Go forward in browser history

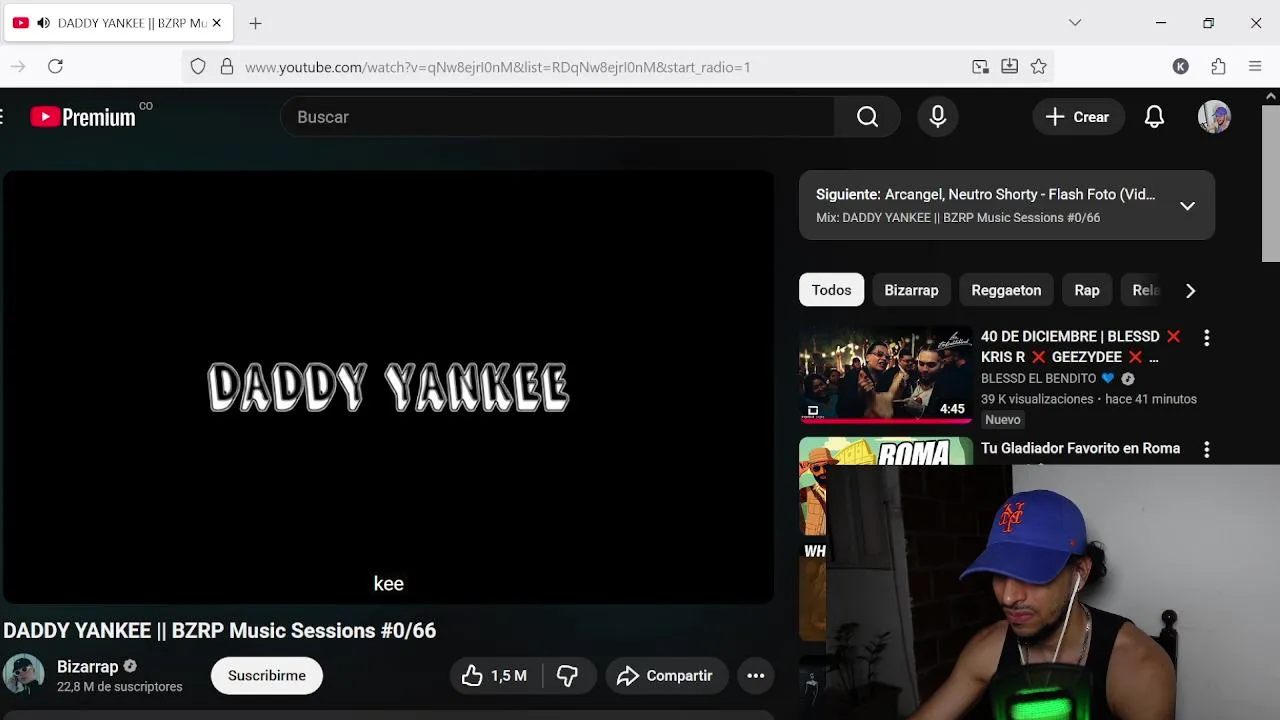[x=18, y=66]
